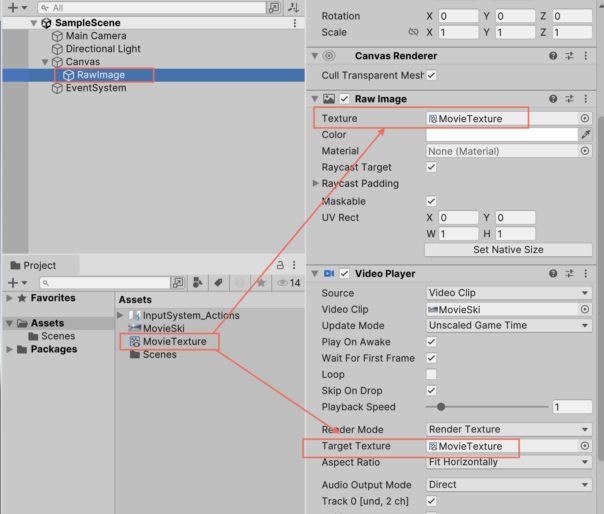Expand the Packages folder

(x=10, y=349)
